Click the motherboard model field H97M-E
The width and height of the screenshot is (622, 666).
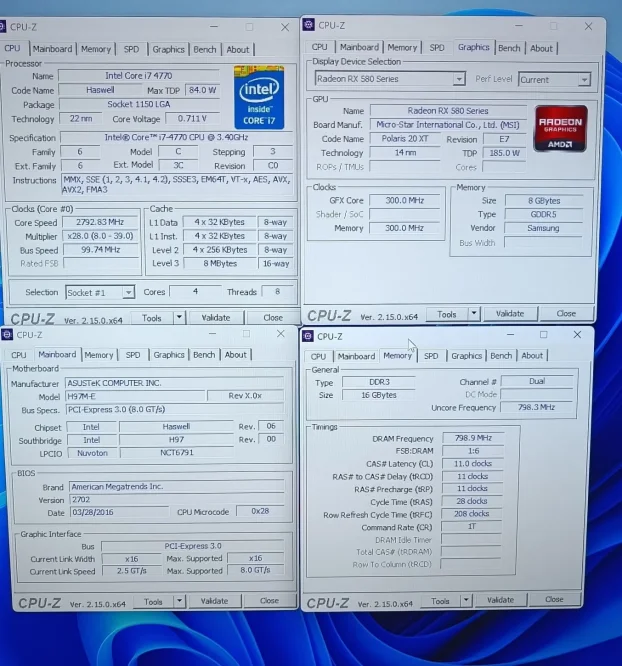[136, 396]
